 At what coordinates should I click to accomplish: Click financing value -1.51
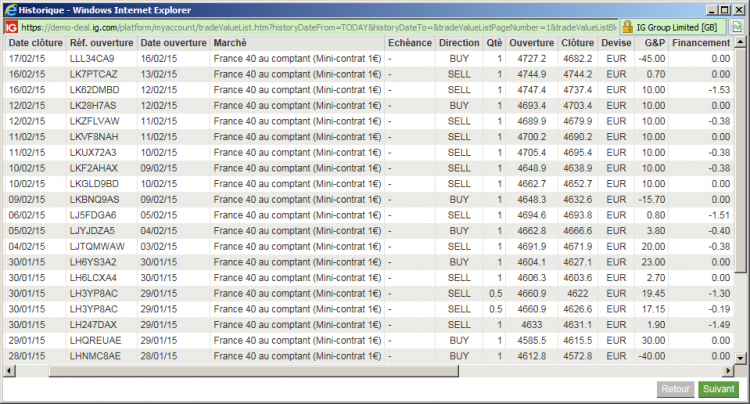point(719,215)
